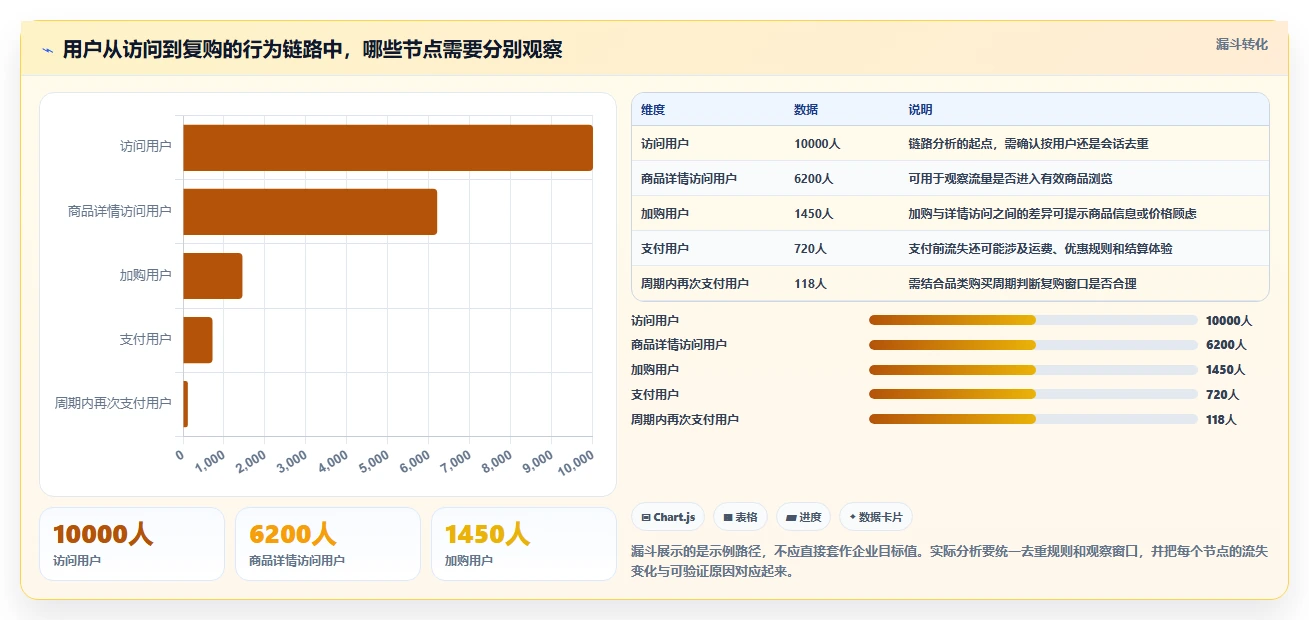Viewport: 1309px width, 620px height.
Task: Click table cell 1450人
Action: pyautogui.click(x=814, y=214)
